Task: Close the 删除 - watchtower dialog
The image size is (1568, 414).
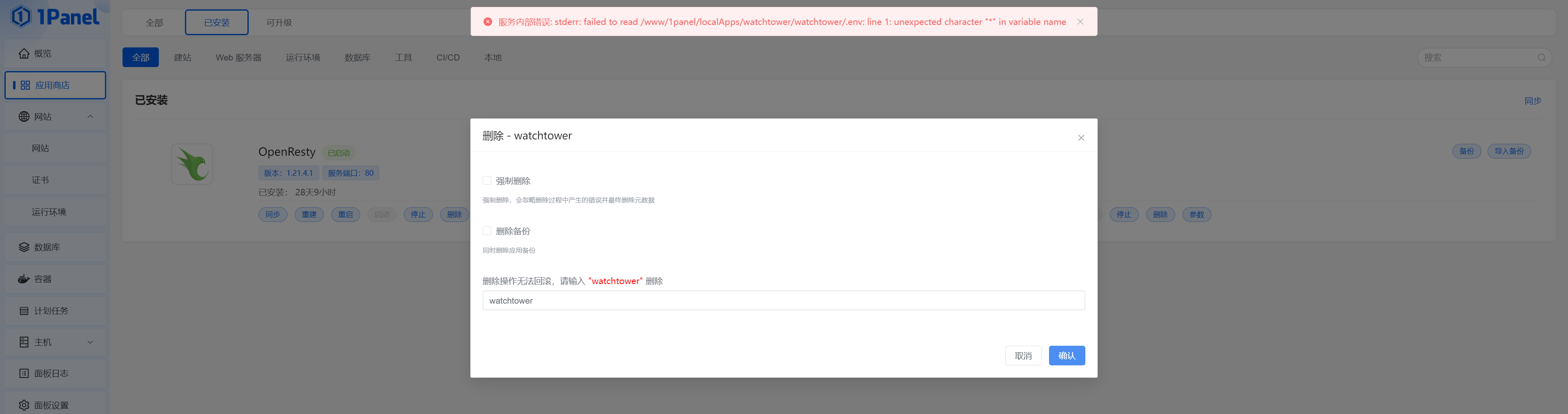Action: click(x=1081, y=138)
